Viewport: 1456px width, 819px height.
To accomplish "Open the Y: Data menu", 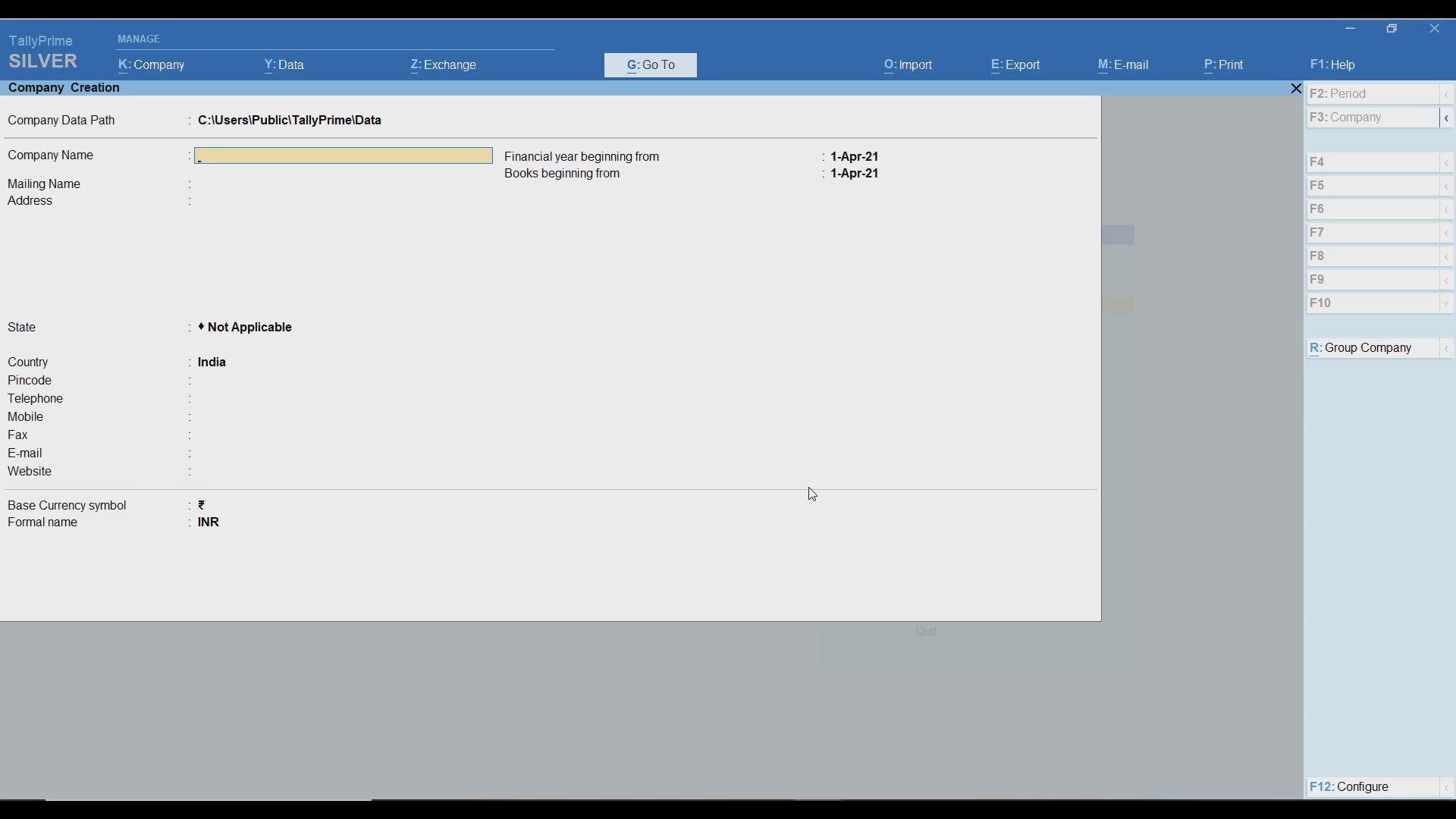I will click(x=283, y=66).
